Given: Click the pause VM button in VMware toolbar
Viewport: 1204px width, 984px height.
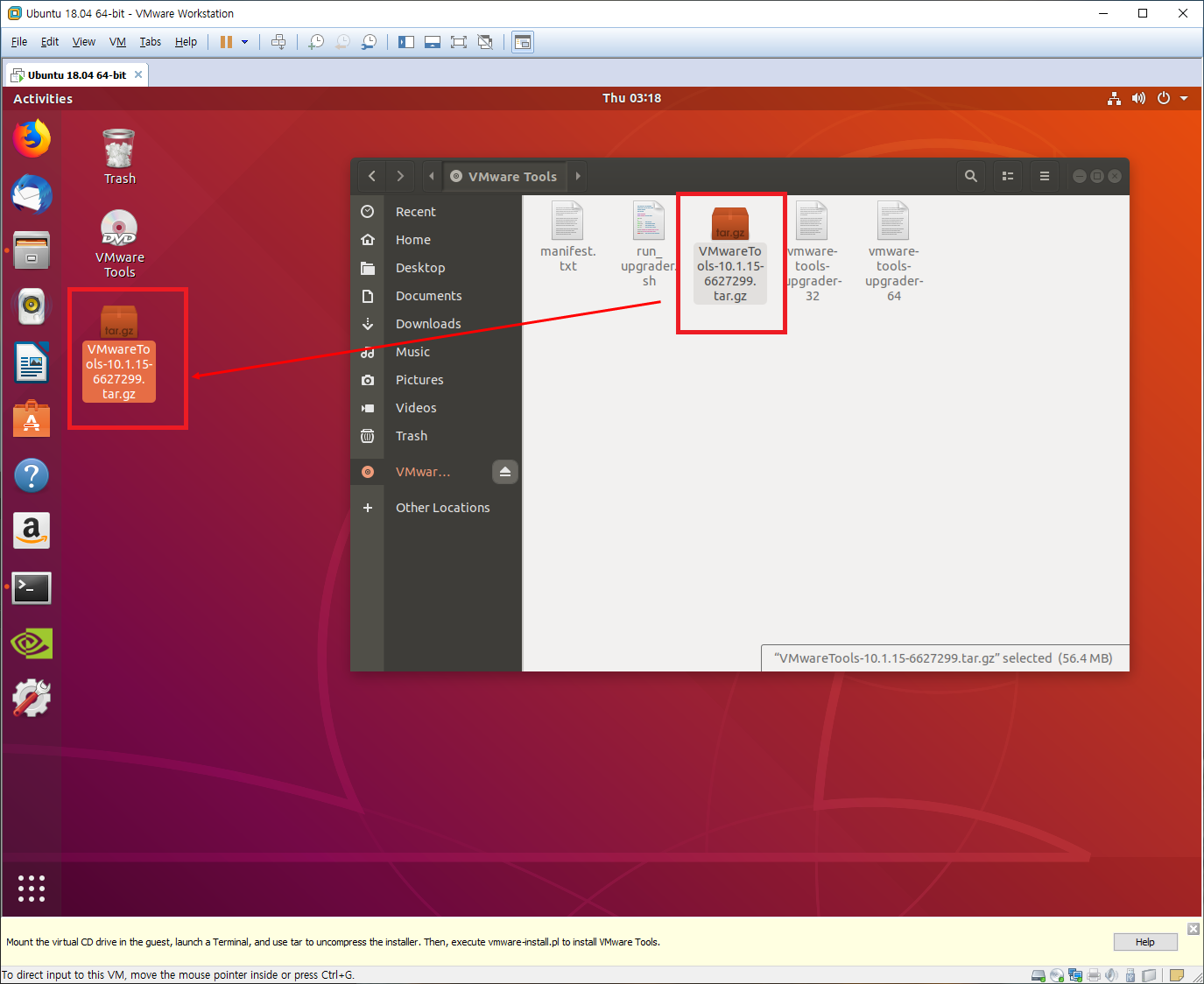Looking at the screenshot, I should (226, 42).
